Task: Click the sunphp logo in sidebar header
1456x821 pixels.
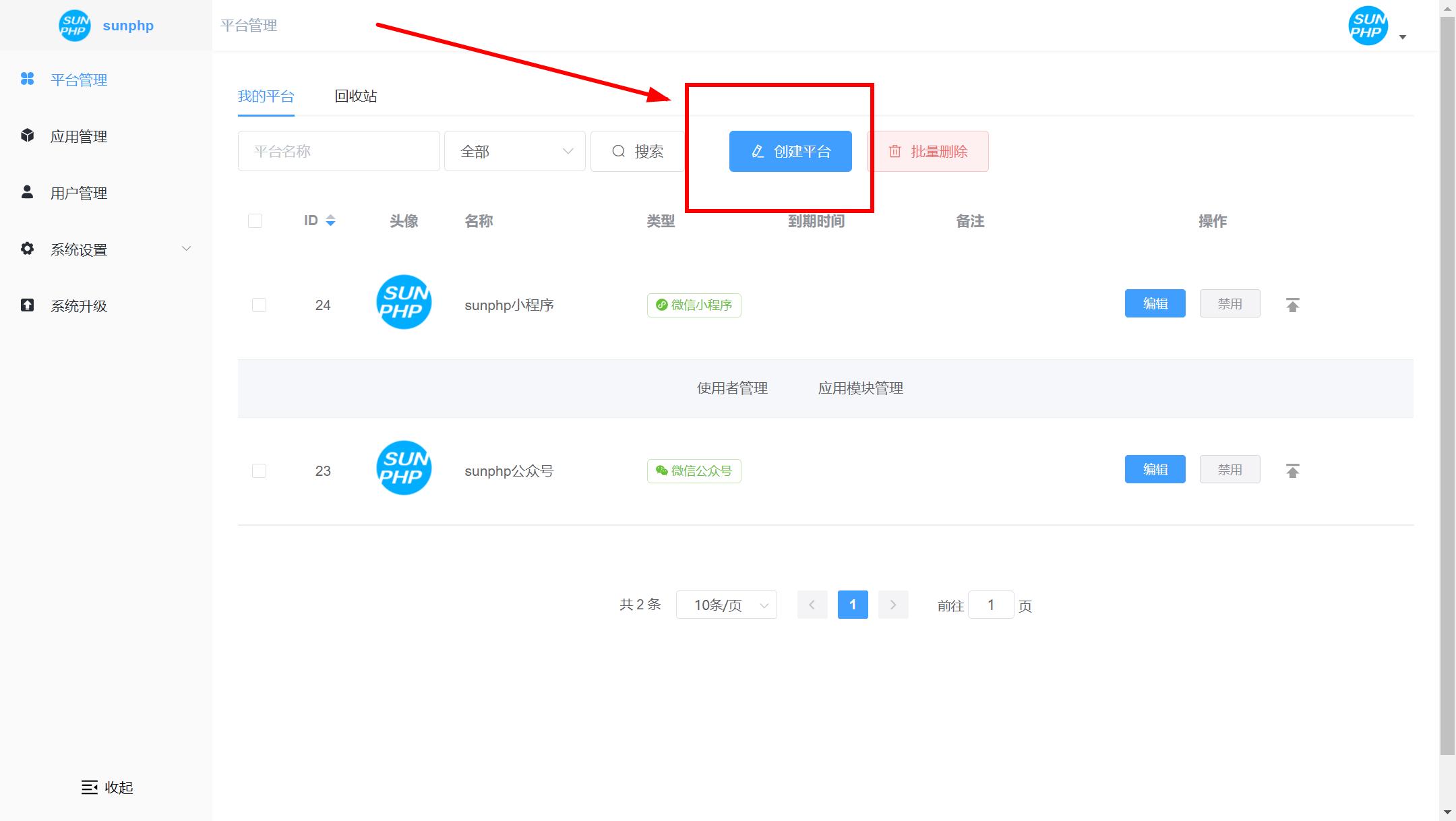Action: click(x=75, y=26)
